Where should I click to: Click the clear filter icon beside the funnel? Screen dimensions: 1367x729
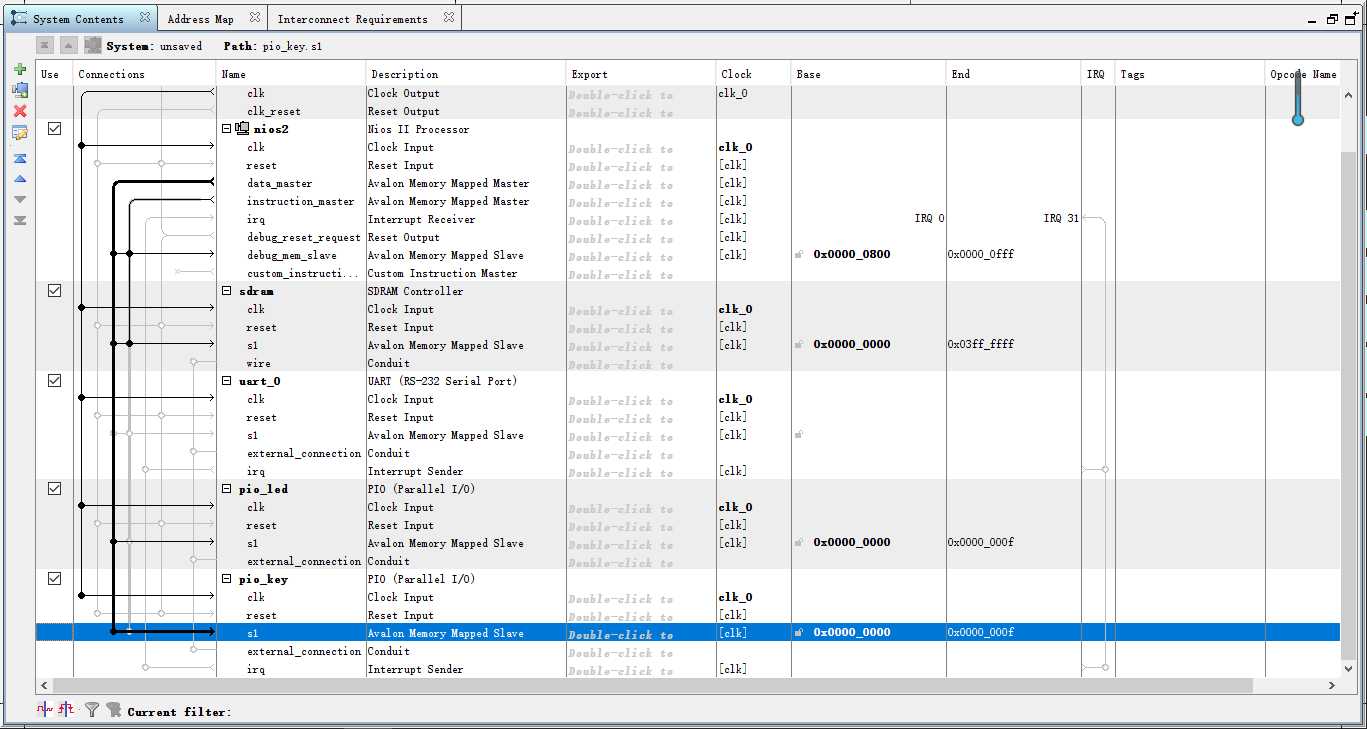tap(113, 710)
